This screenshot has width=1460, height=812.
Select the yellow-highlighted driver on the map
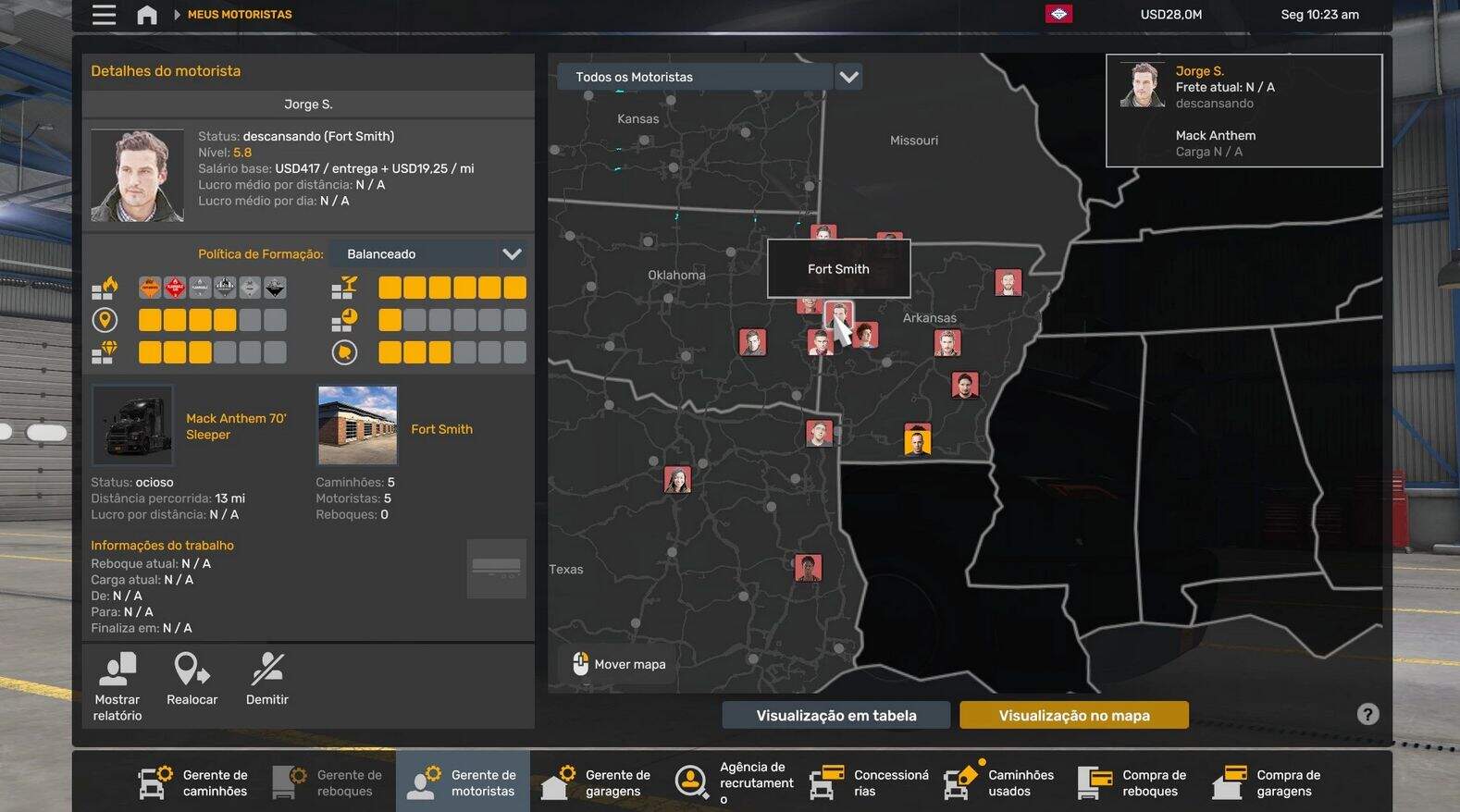(917, 440)
